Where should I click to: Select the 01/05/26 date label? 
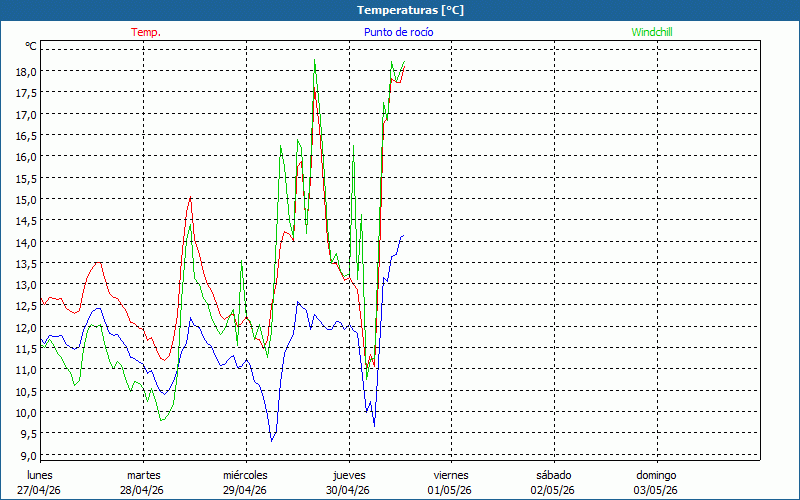click(x=451, y=490)
